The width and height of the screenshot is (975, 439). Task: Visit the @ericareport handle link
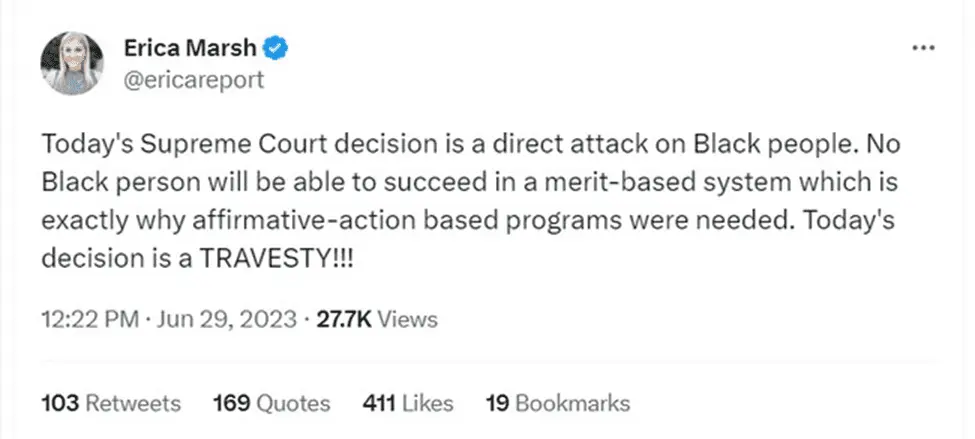pyautogui.click(x=192, y=79)
